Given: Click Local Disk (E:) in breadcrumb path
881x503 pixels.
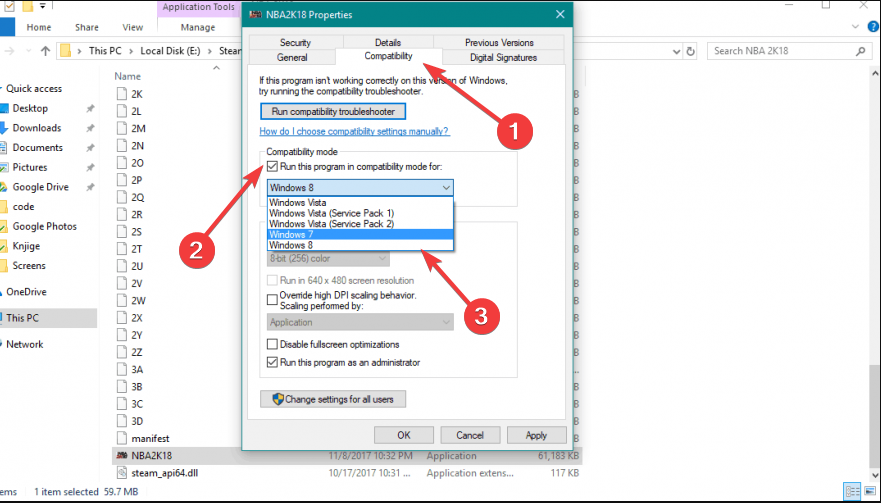Looking at the screenshot, I should (170, 51).
